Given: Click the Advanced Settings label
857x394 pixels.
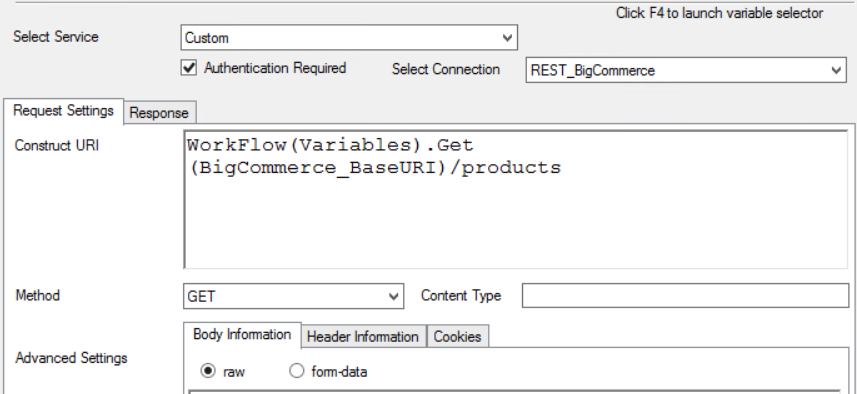Looking at the screenshot, I should pos(71,358).
